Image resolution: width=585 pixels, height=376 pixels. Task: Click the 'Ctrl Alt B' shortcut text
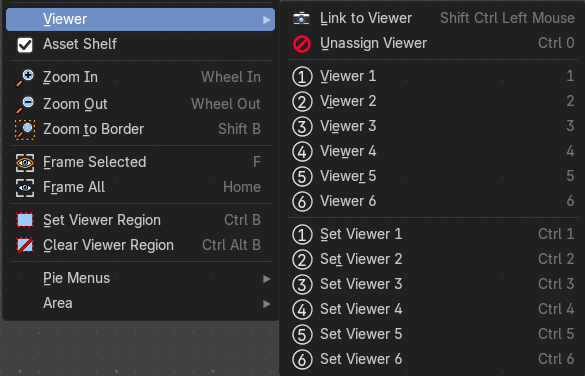[231, 245]
